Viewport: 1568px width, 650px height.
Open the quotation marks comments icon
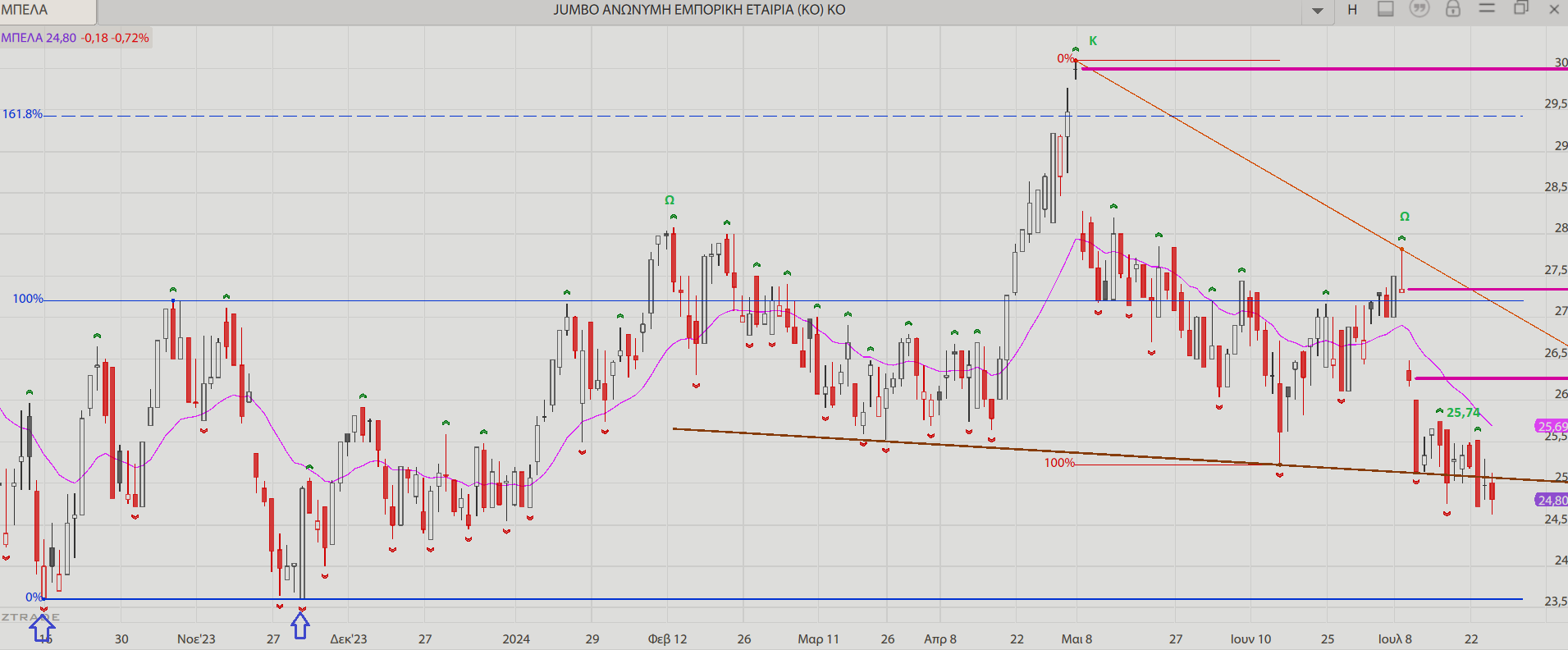[1419, 9]
